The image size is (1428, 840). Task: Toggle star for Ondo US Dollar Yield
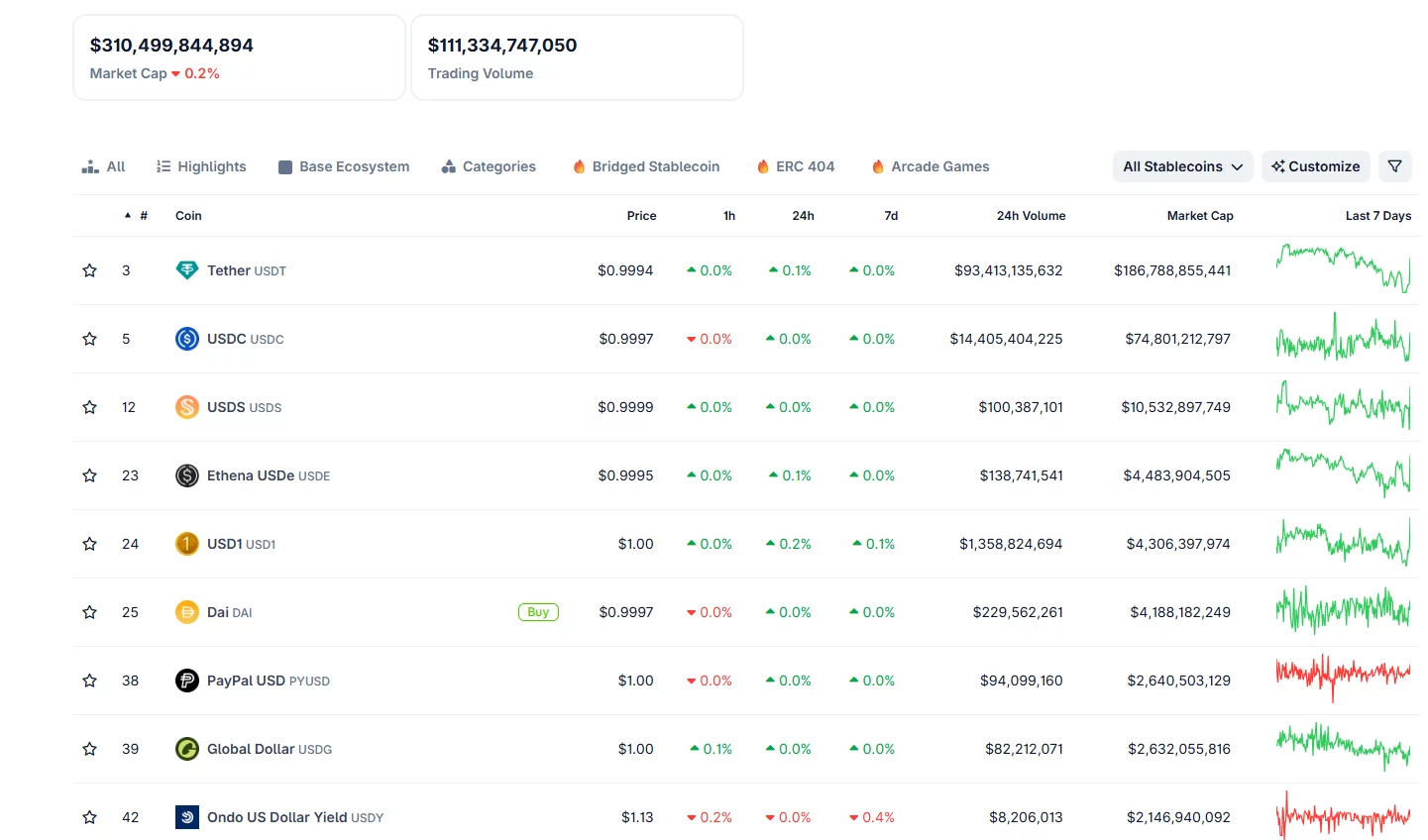click(x=89, y=817)
